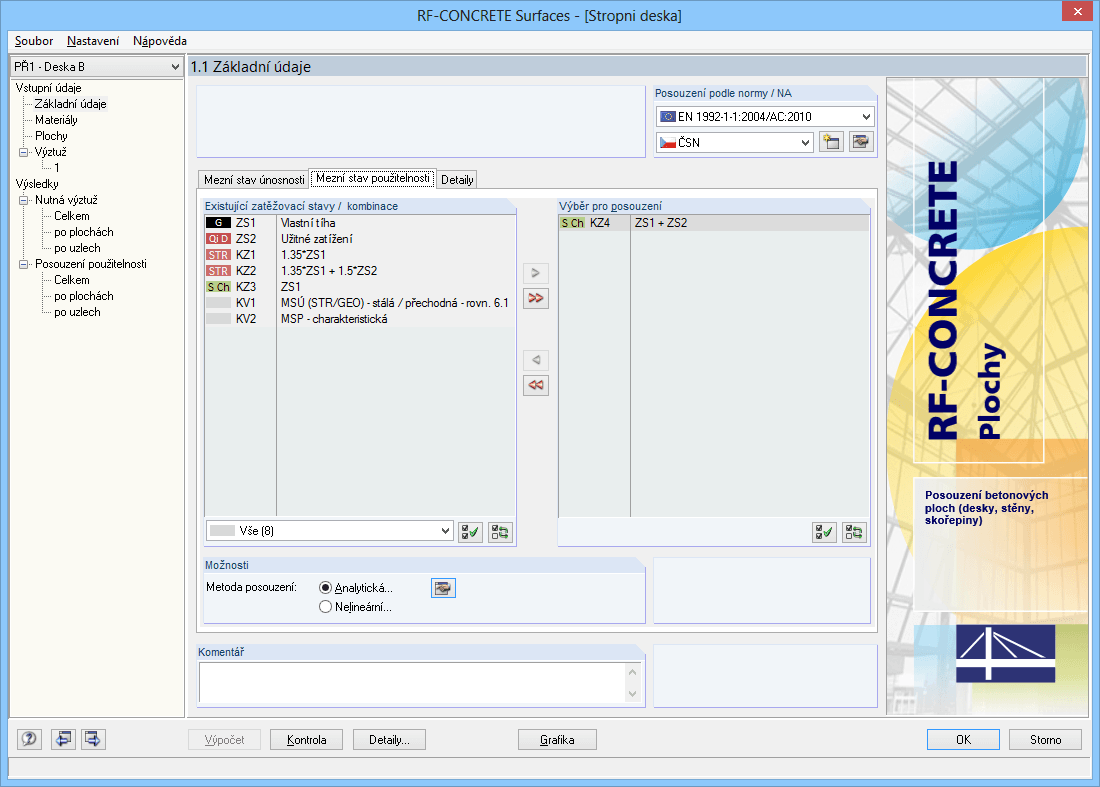Image resolution: width=1100 pixels, height=787 pixels.
Task: Select Plochy in the tree
Action: pyautogui.click(x=51, y=136)
